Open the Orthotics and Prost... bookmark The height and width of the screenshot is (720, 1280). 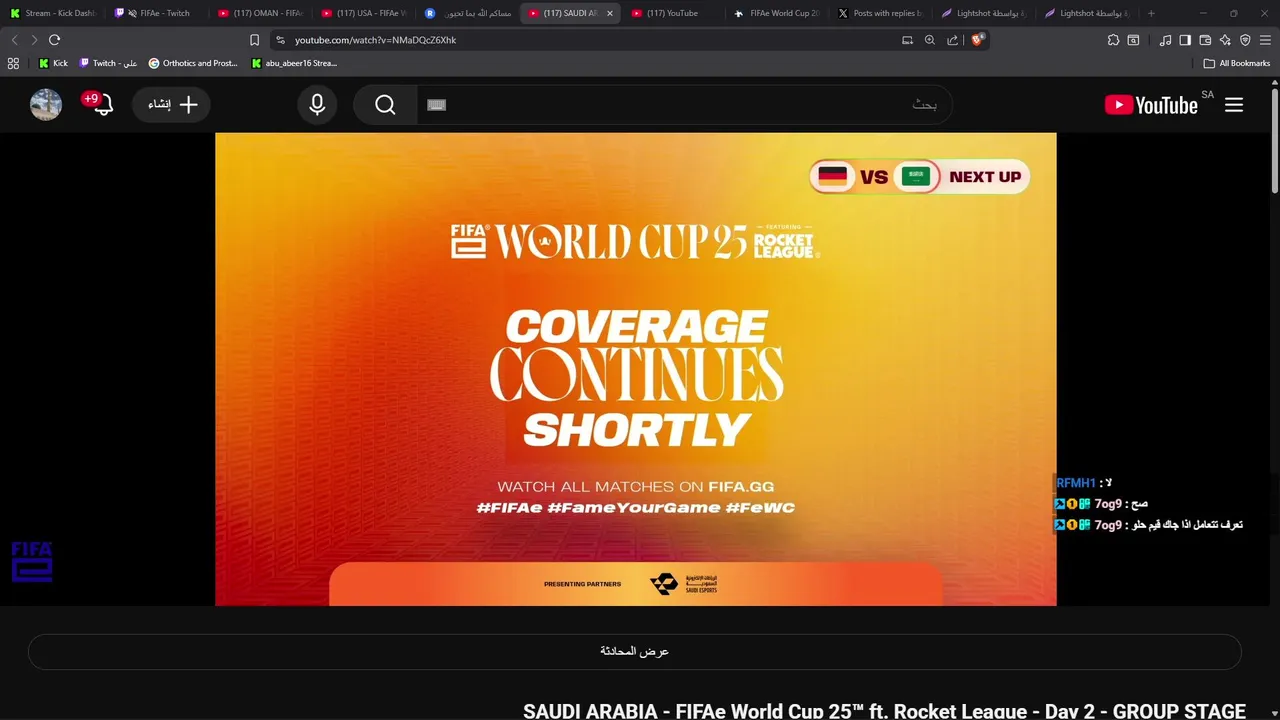click(193, 63)
